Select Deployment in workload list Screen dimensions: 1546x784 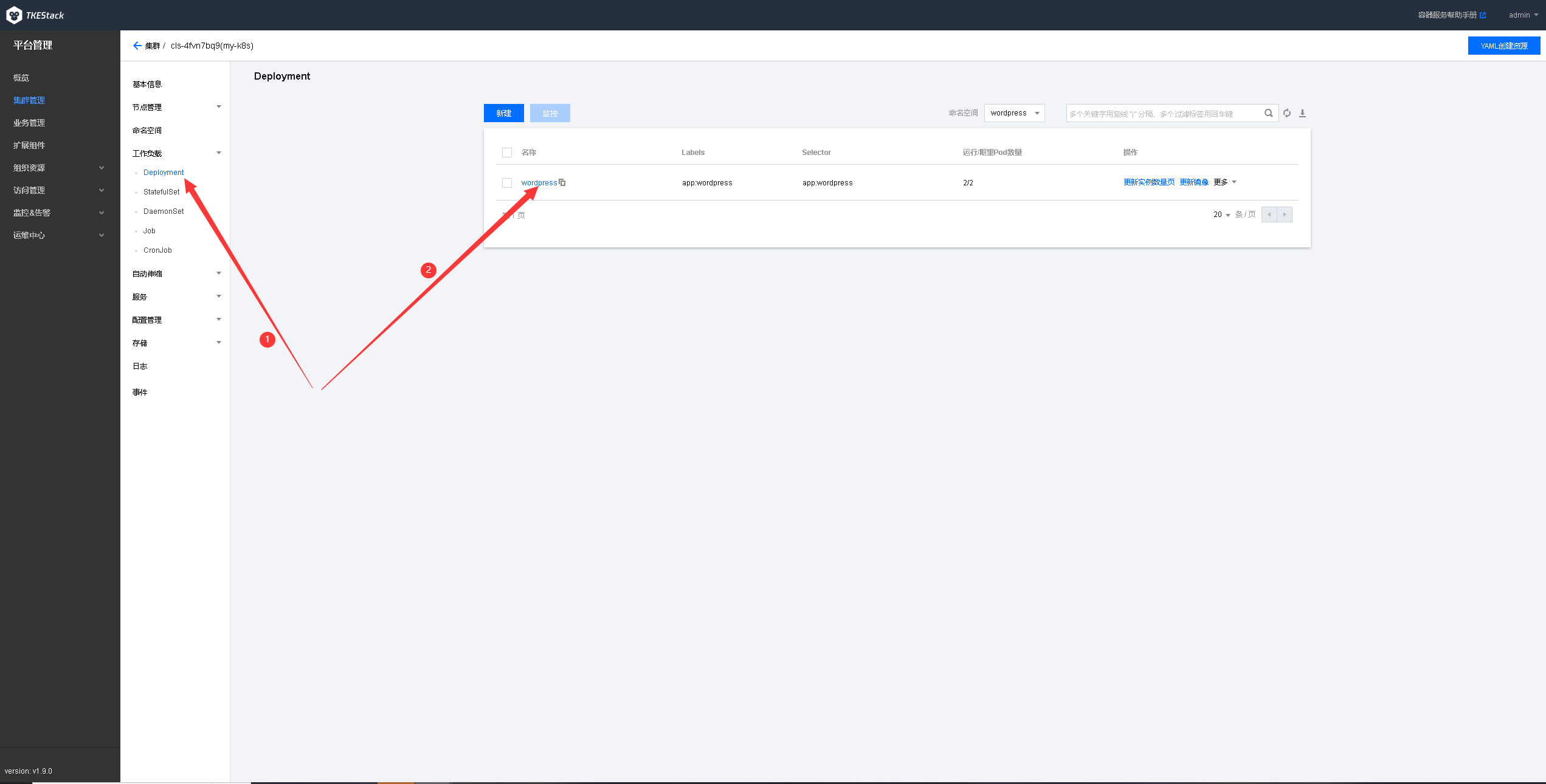pyautogui.click(x=164, y=173)
